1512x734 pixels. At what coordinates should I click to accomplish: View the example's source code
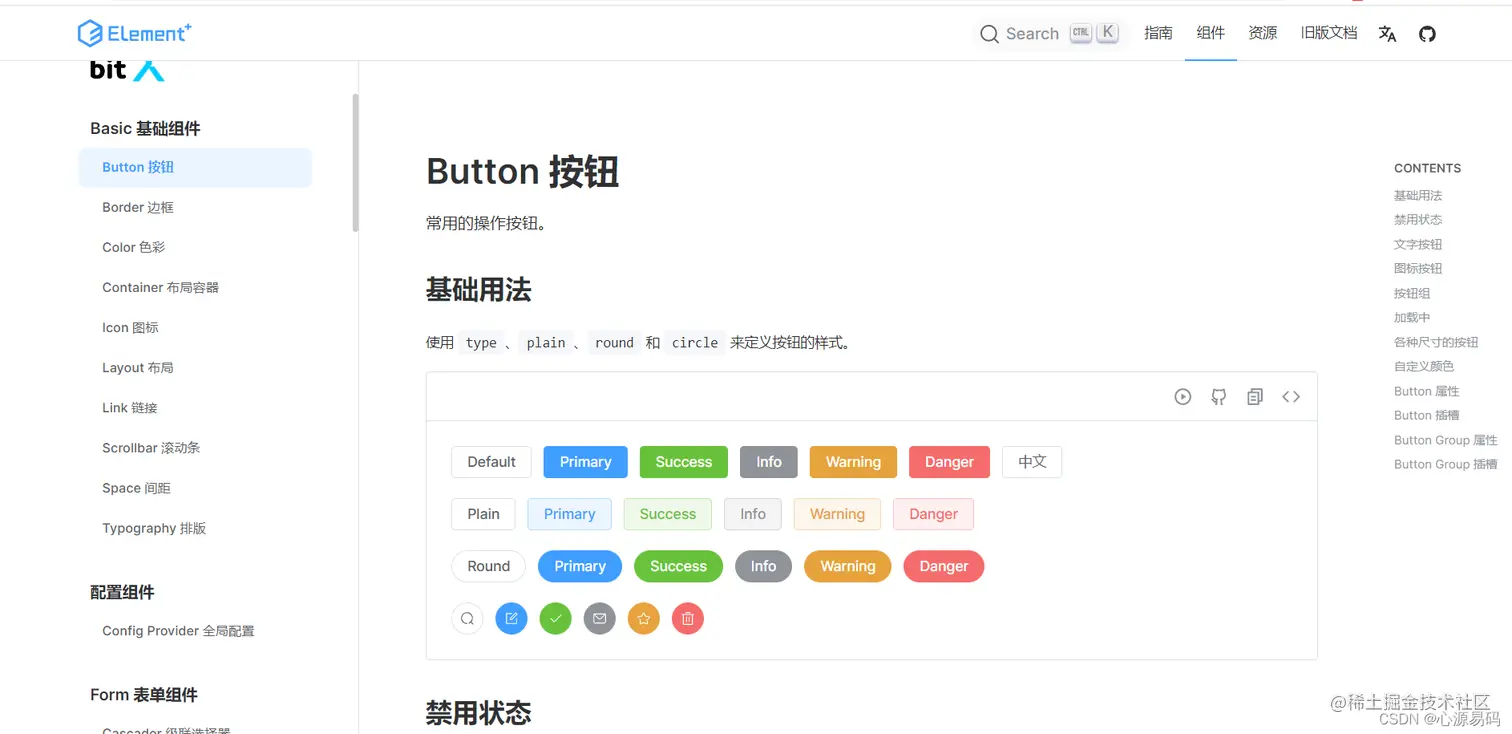tap(1291, 396)
